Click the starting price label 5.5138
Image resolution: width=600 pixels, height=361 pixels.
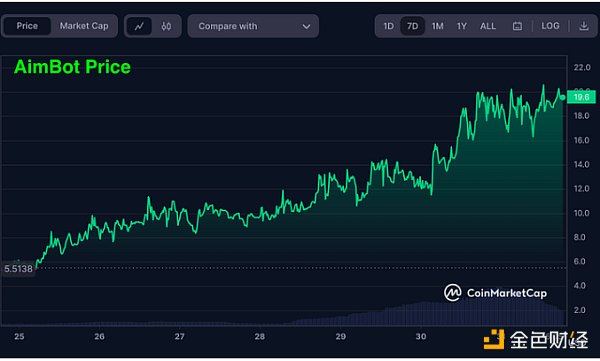coord(18,269)
